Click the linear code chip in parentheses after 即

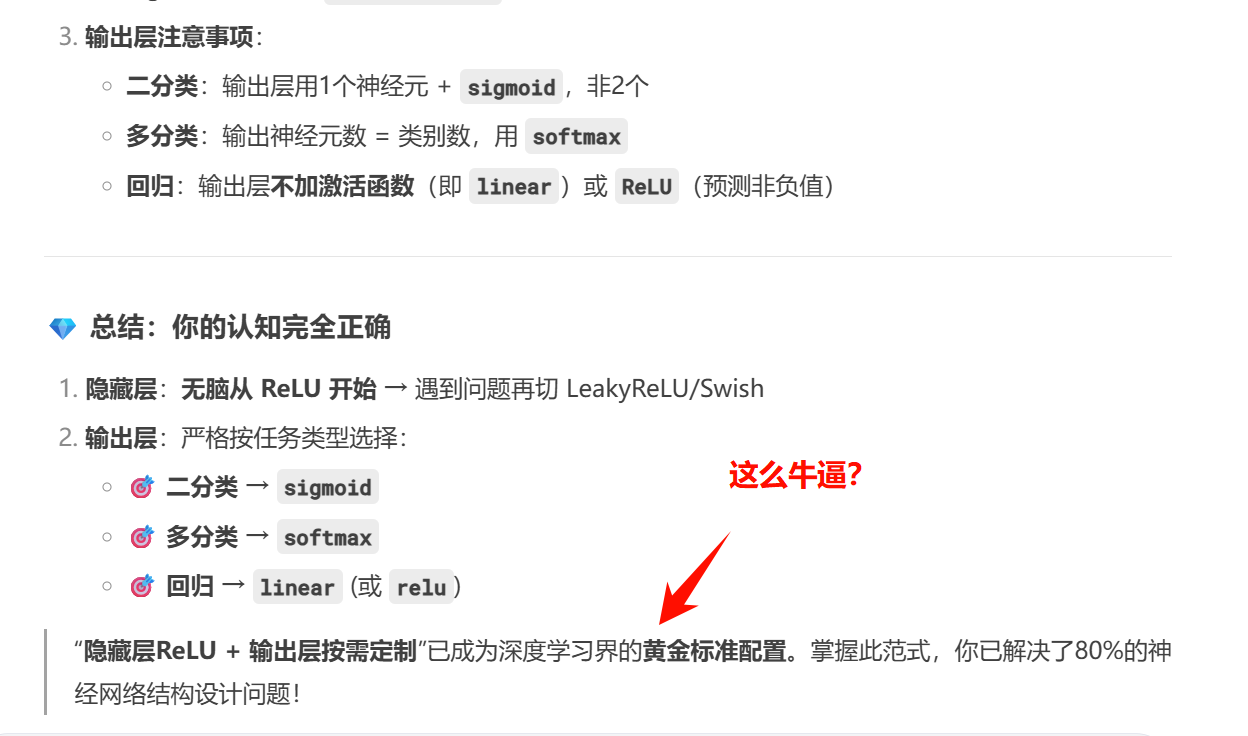point(514,186)
